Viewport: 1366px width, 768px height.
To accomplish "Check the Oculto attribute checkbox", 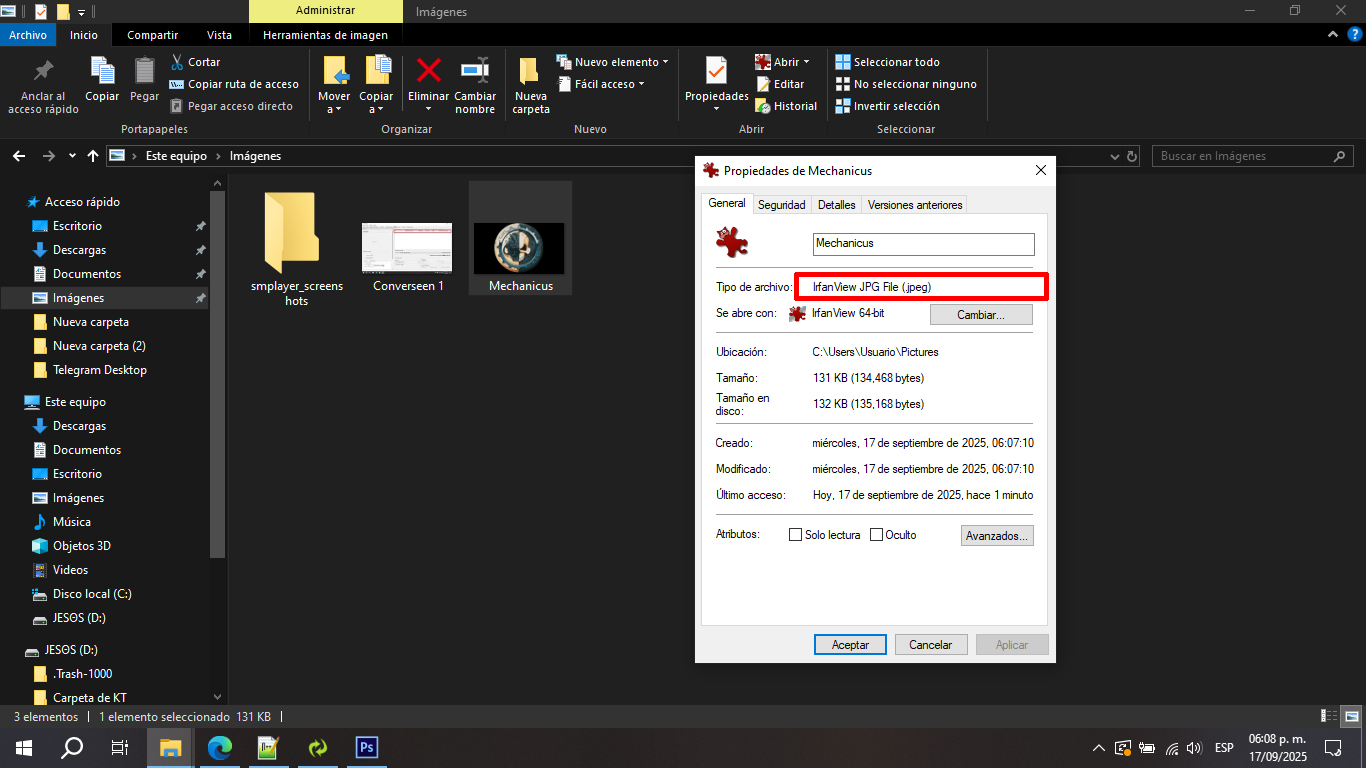I will [876, 535].
